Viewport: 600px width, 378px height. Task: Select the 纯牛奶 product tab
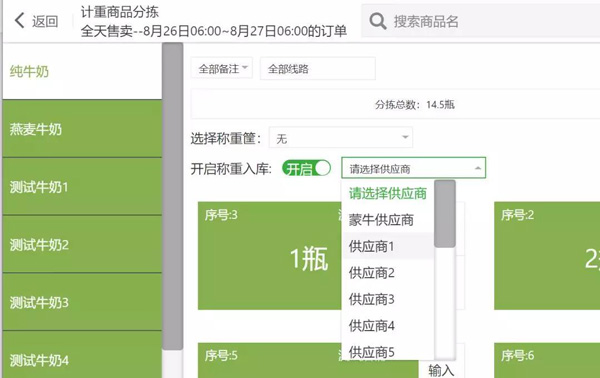(82, 71)
